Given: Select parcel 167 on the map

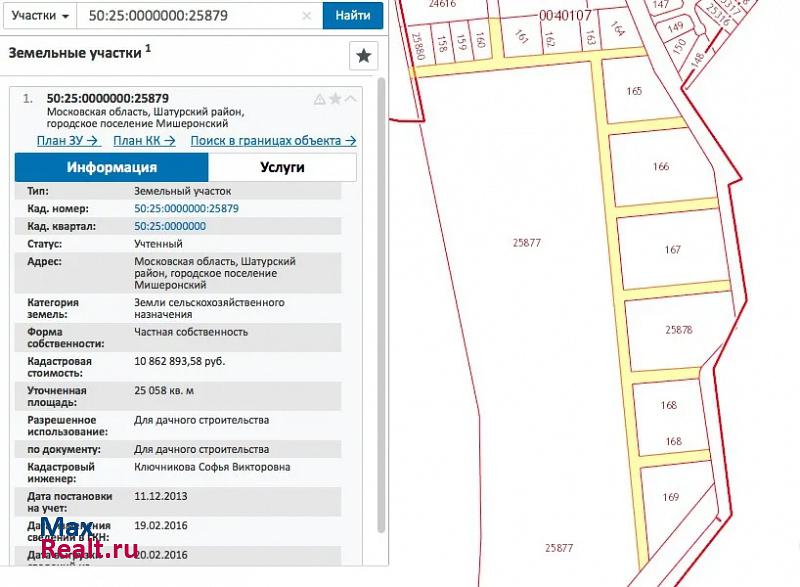Looking at the screenshot, I should click(x=672, y=250).
